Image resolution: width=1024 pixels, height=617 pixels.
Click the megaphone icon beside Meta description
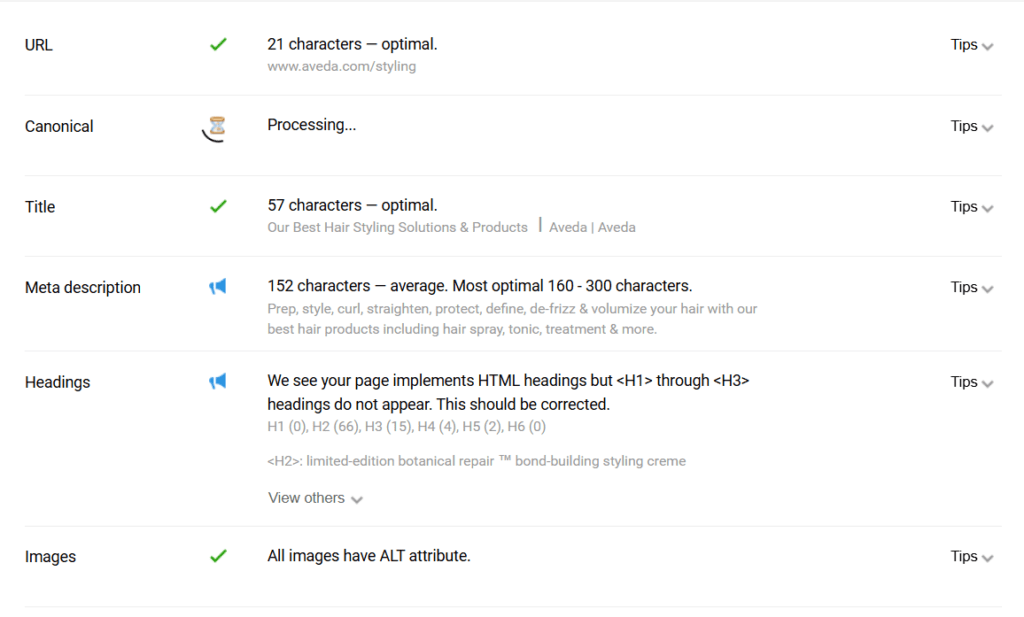click(x=217, y=287)
